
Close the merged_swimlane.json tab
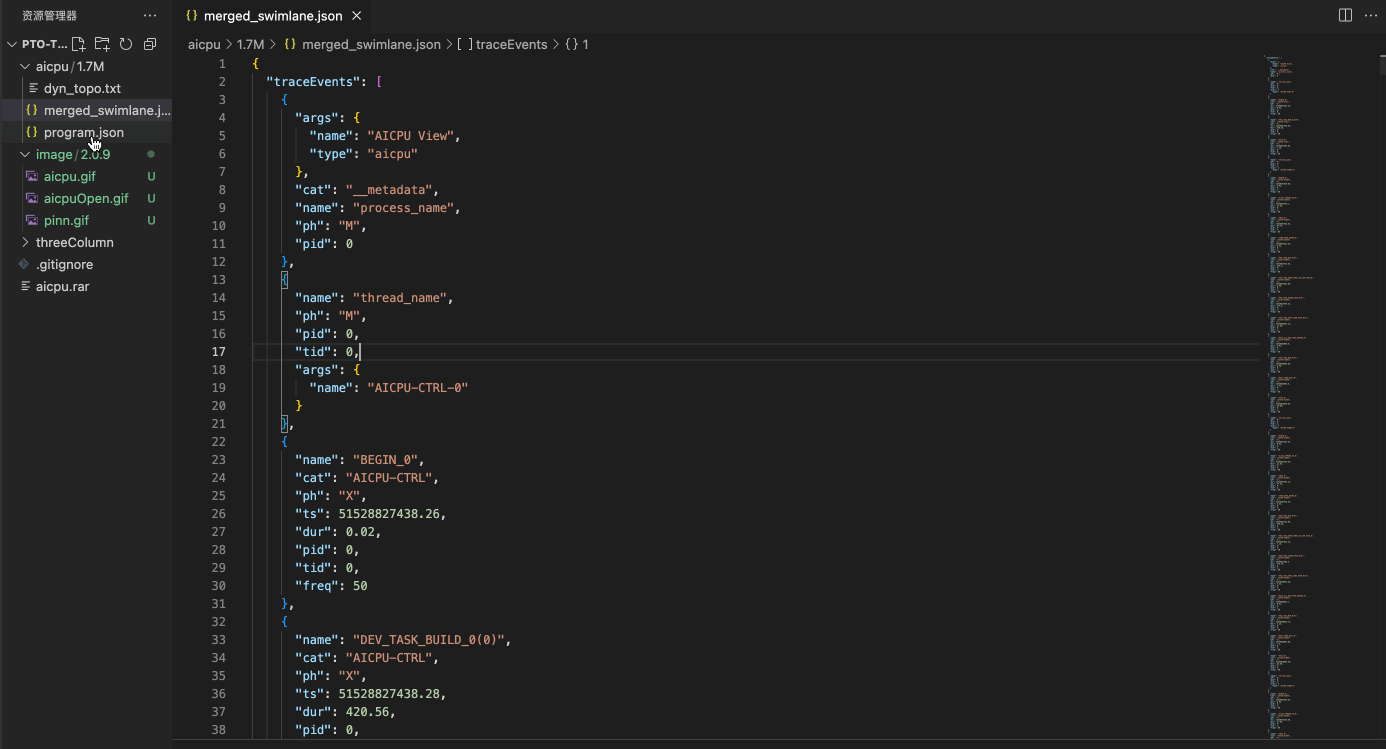356,16
